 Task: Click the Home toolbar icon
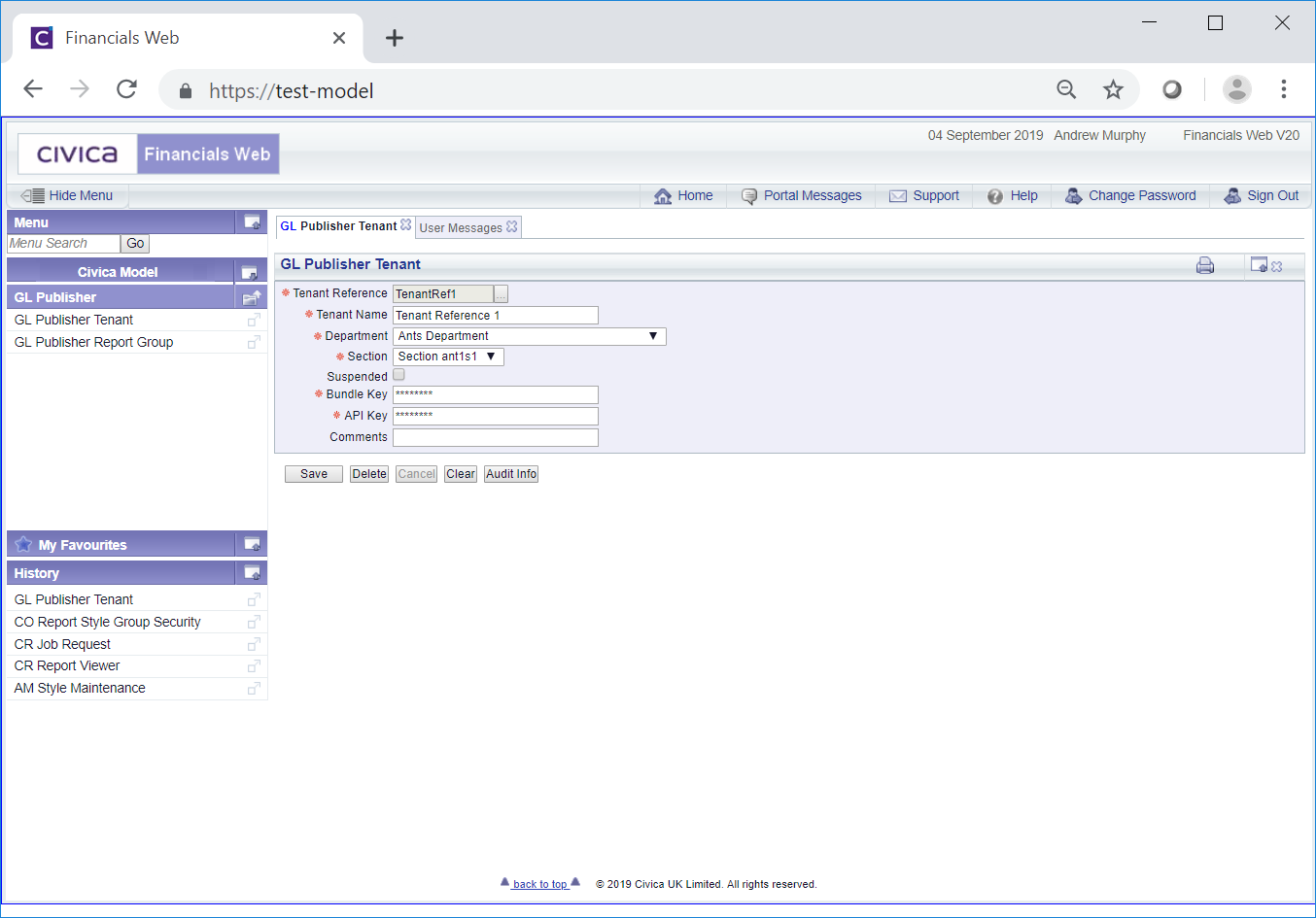(x=663, y=196)
